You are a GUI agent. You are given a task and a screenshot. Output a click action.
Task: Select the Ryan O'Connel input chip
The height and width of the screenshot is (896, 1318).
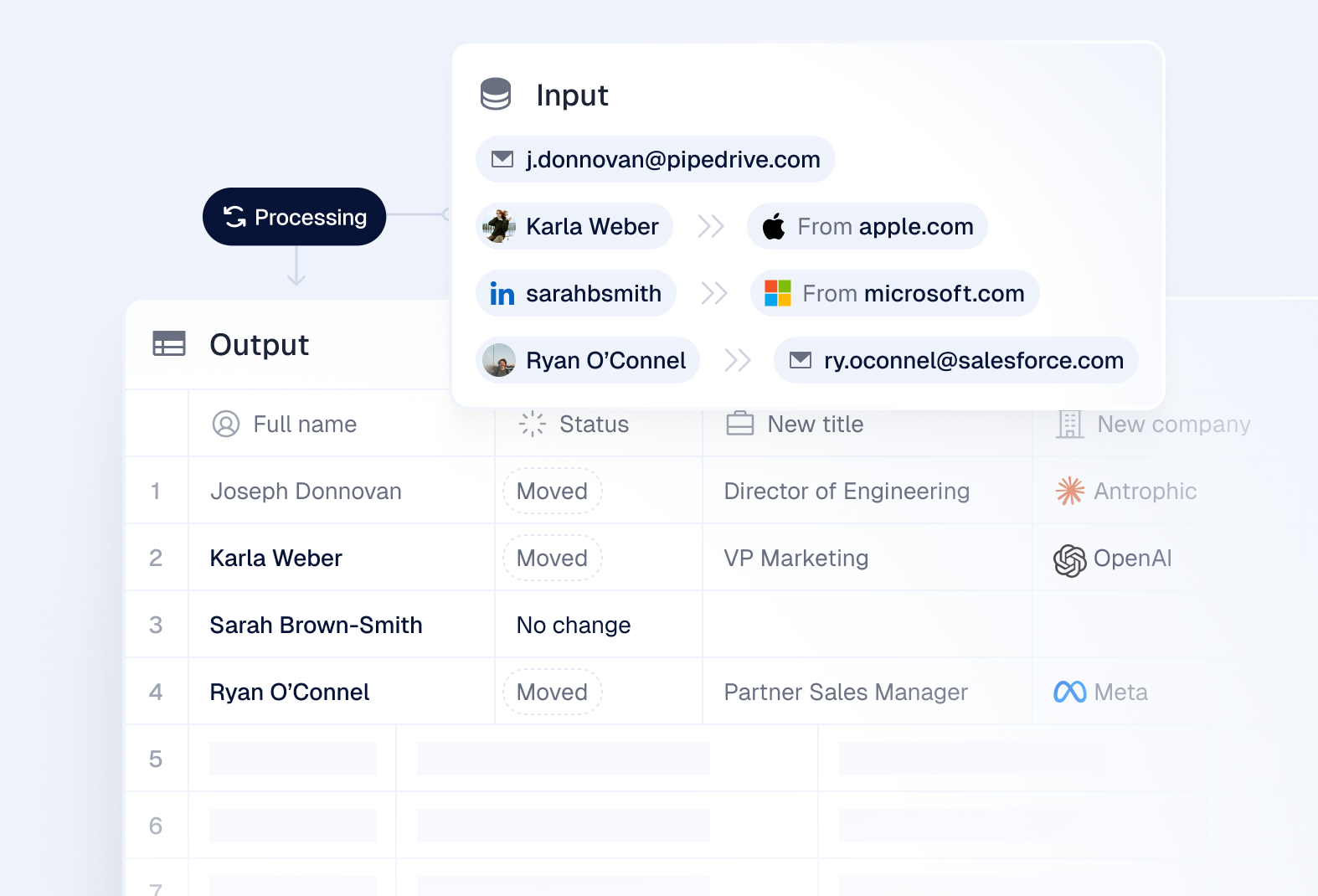pos(588,360)
